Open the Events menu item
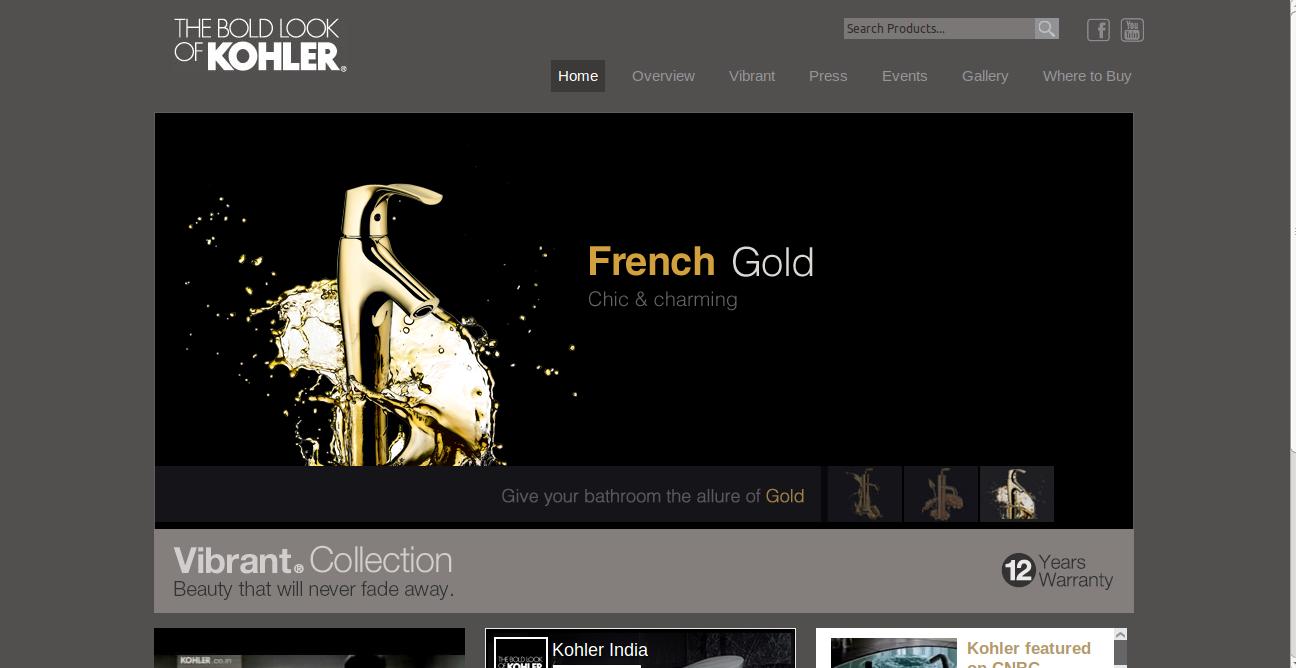 point(904,76)
